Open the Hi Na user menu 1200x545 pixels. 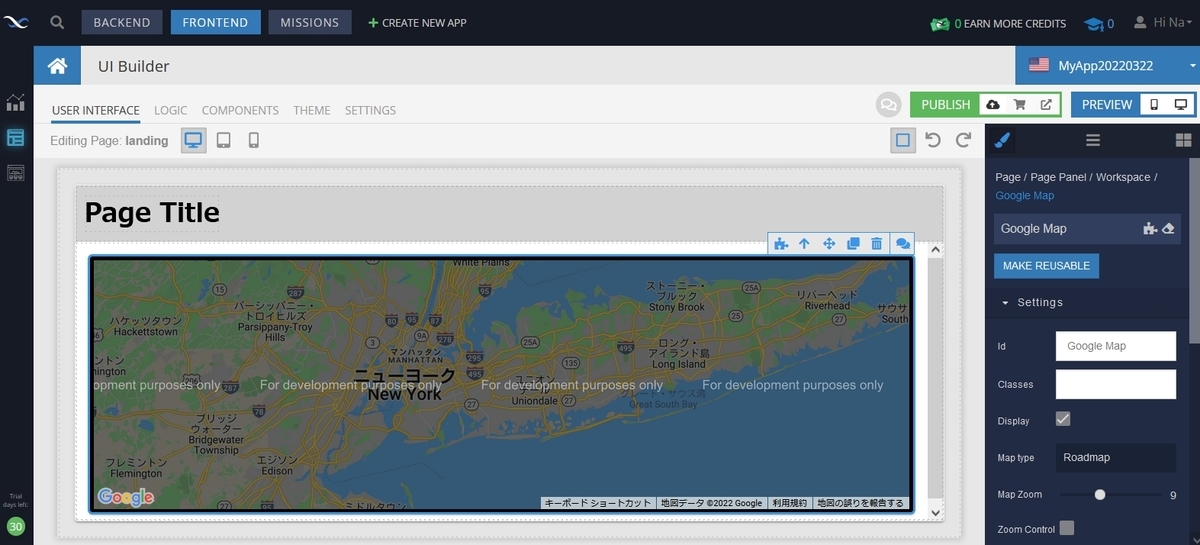(1162, 22)
